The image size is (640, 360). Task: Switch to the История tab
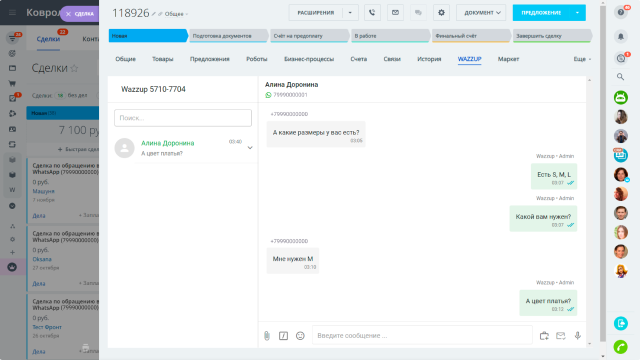[x=429, y=59]
